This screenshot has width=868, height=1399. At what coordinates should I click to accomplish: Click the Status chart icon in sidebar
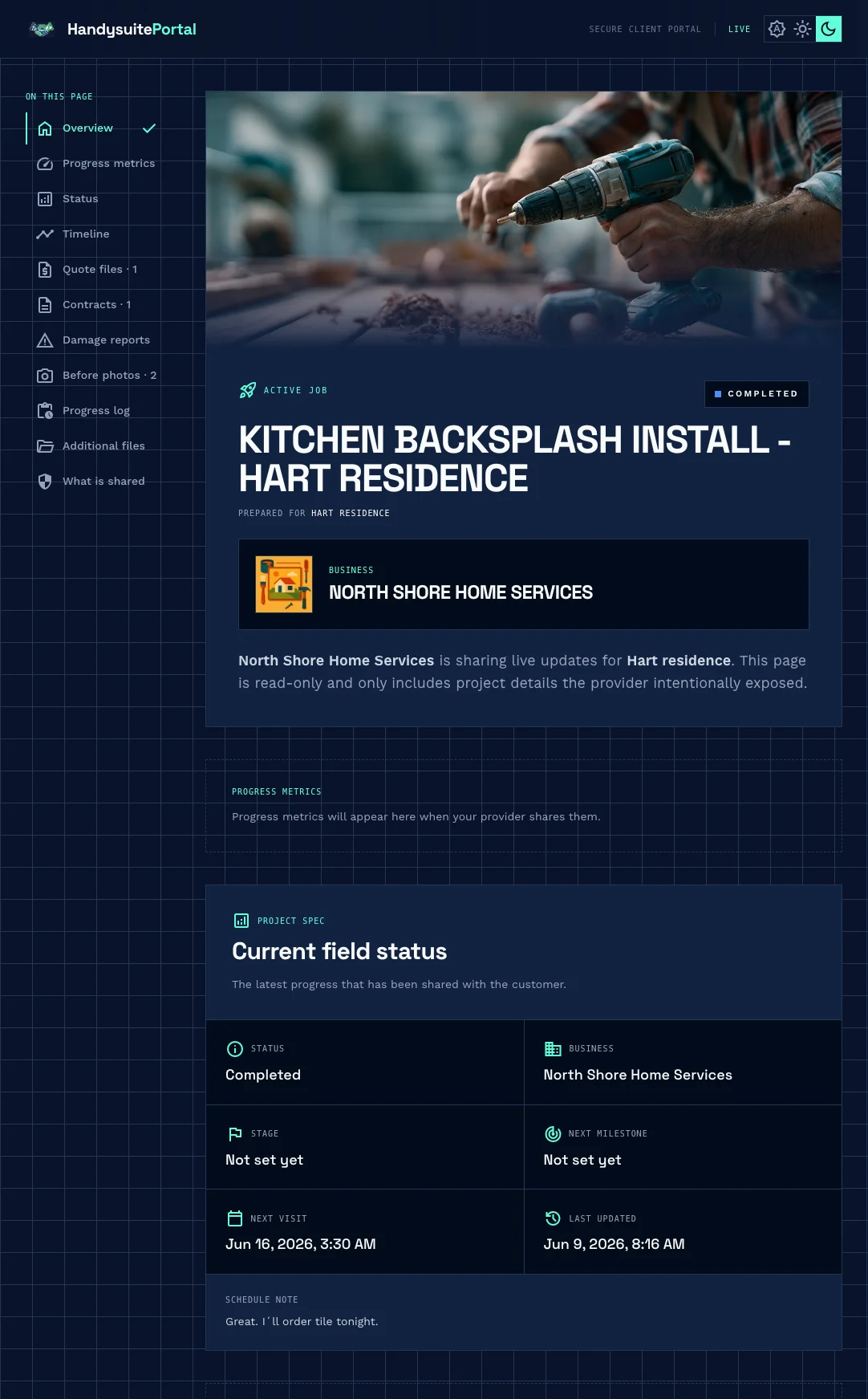pos(45,199)
